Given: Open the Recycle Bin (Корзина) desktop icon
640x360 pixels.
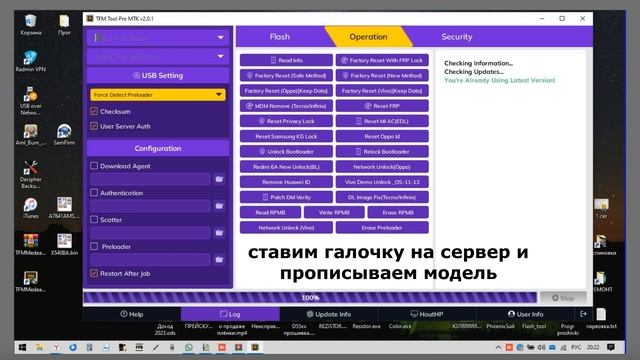Looking at the screenshot, I should click(x=31, y=24).
